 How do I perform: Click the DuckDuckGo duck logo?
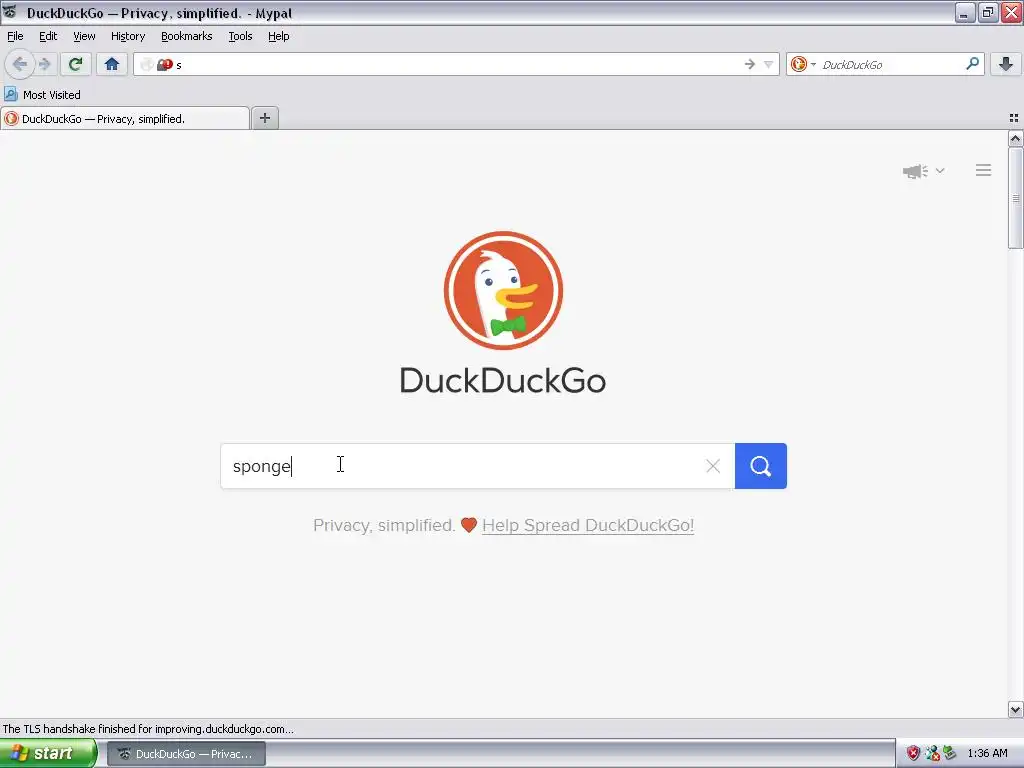(x=503, y=290)
